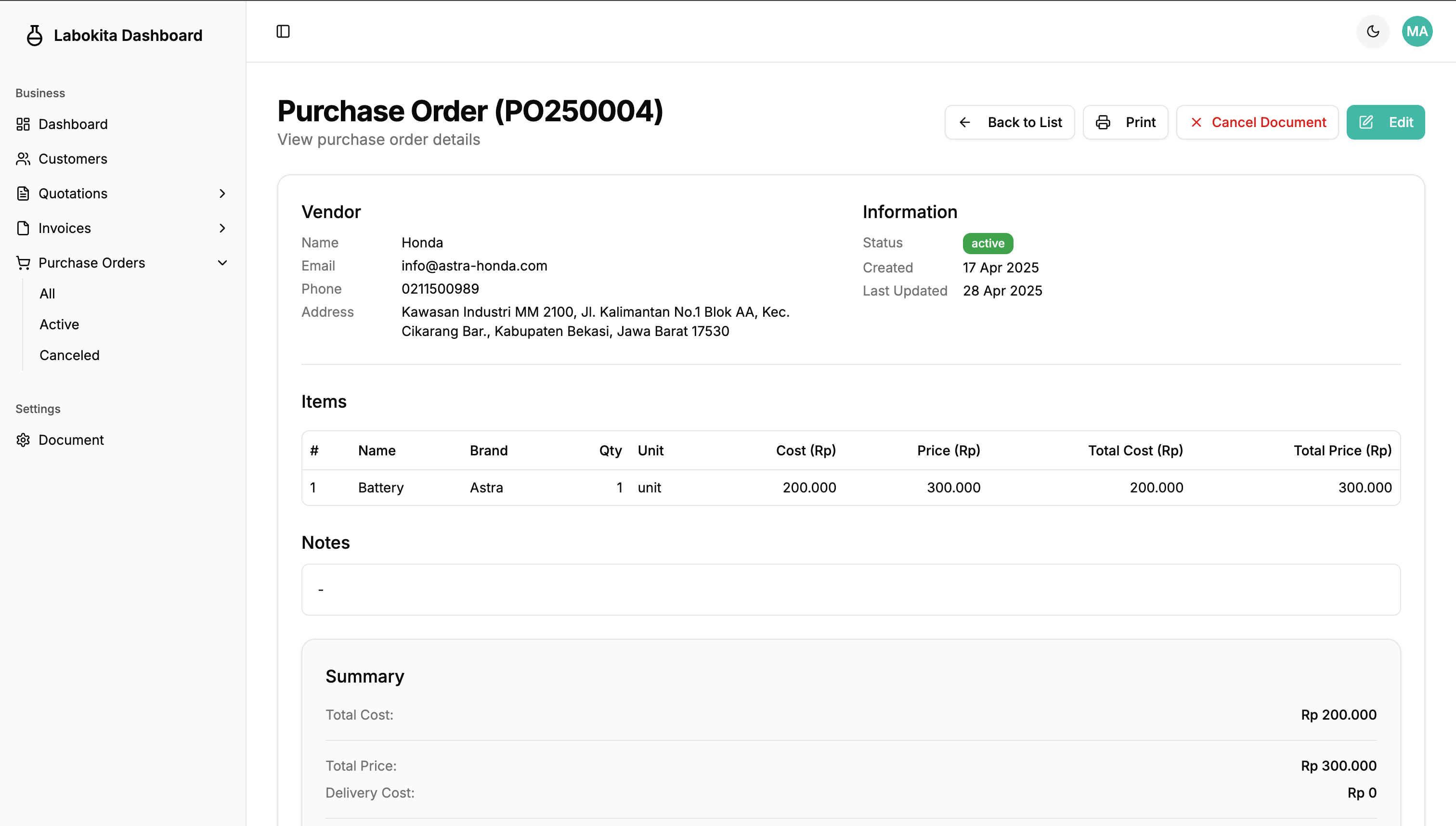Viewport: 1456px width, 826px height.
Task: Click Delivery Cost value Rp 0
Action: pos(1362,792)
